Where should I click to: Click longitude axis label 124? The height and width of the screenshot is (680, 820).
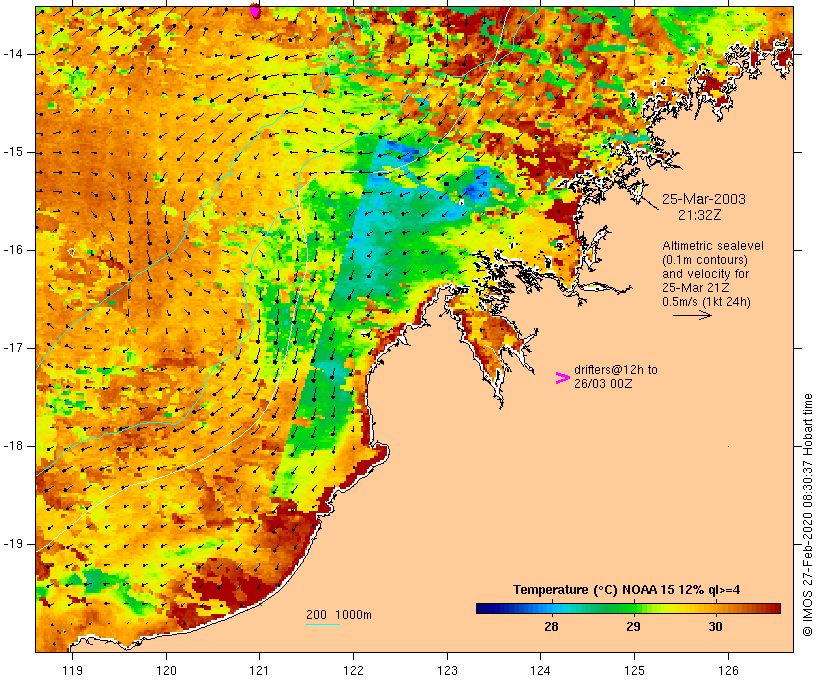tap(540, 670)
